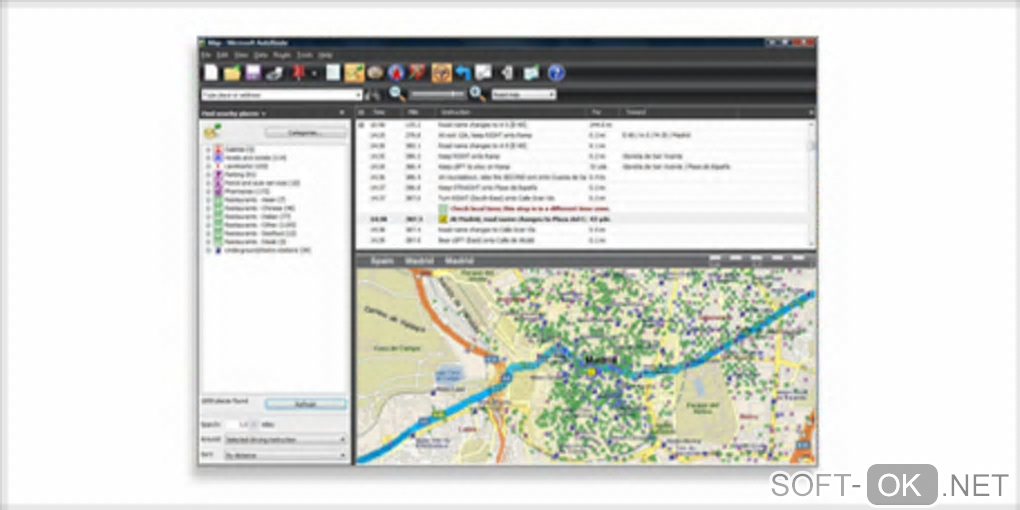Open the Around dropdown in the search panel
The height and width of the screenshot is (510, 1020).
(x=285, y=440)
